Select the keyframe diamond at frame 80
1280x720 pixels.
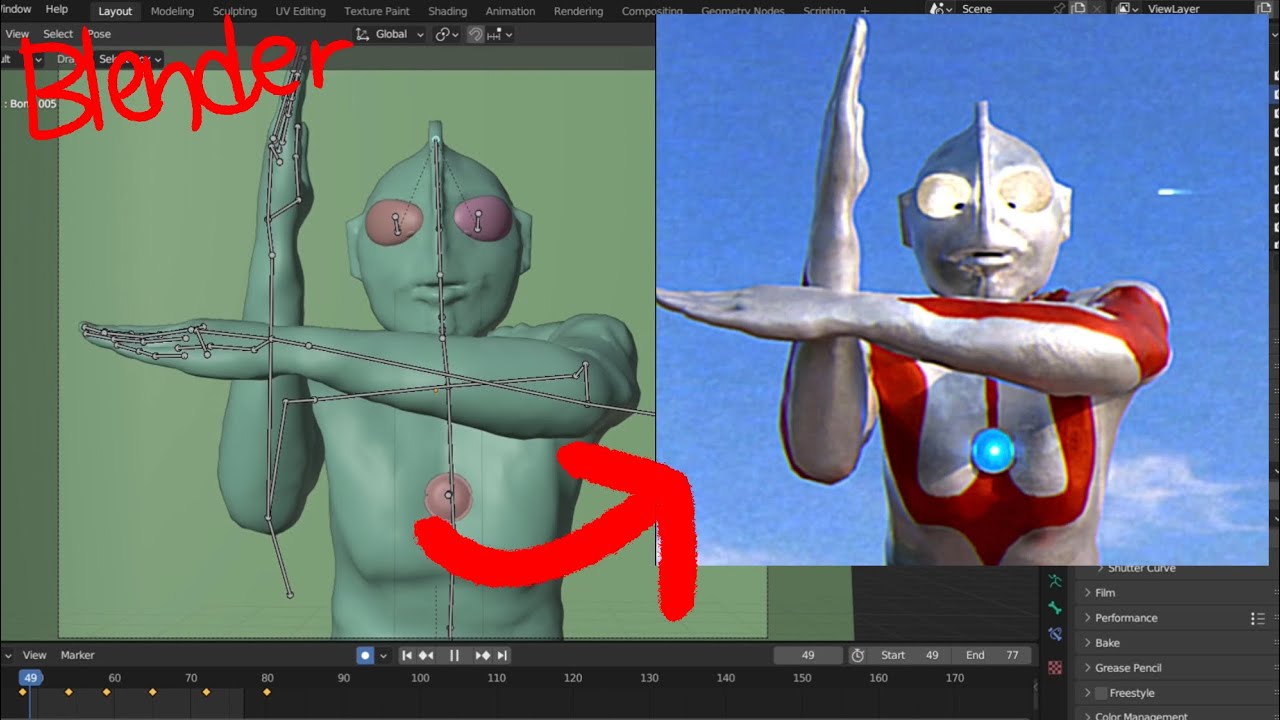click(266, 692)
